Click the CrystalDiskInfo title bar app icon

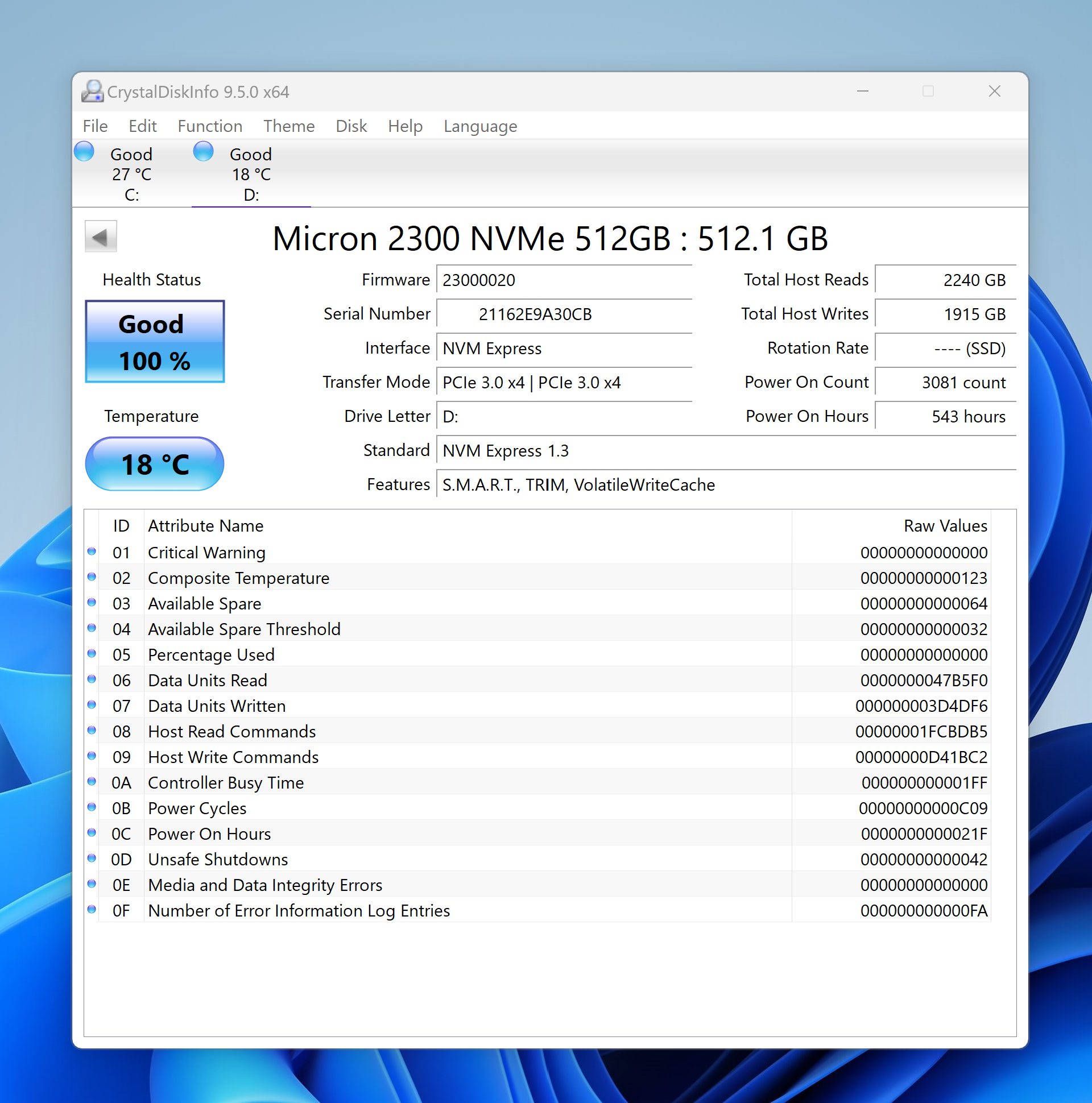click(x=92, y=92)
